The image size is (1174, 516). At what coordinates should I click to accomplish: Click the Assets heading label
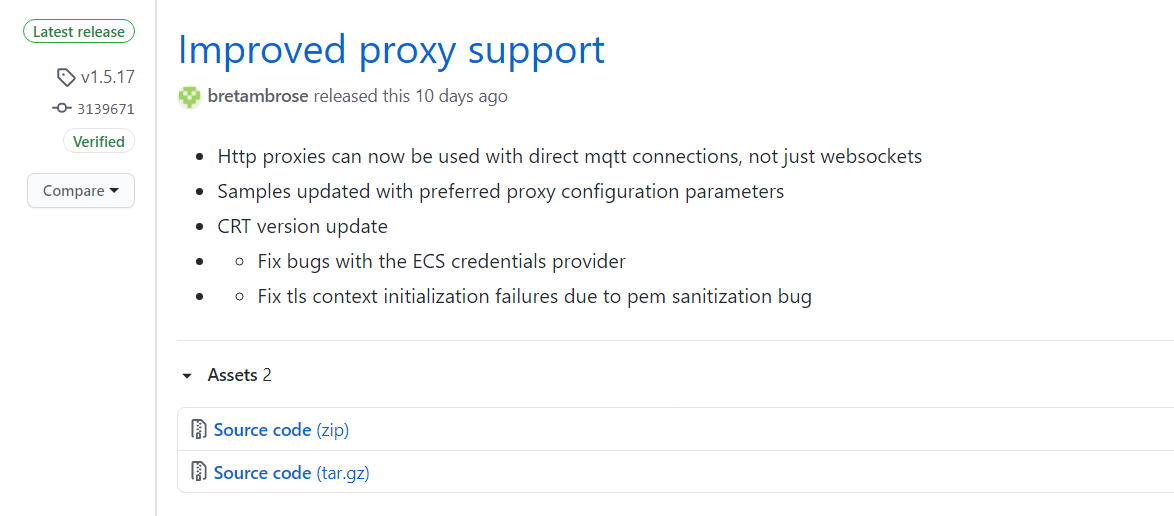click(233, 375)
